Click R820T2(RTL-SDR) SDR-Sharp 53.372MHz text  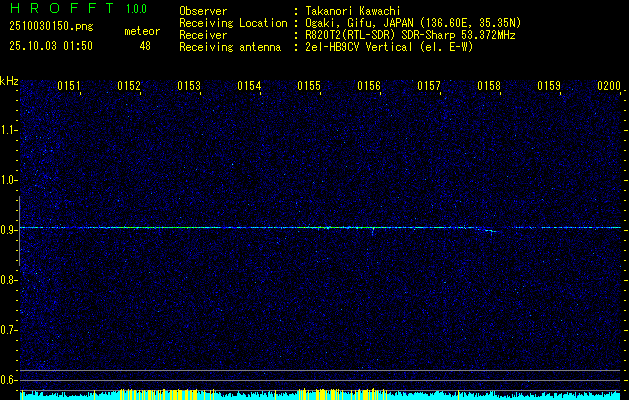pyautogui.click(x=410, y=35)
